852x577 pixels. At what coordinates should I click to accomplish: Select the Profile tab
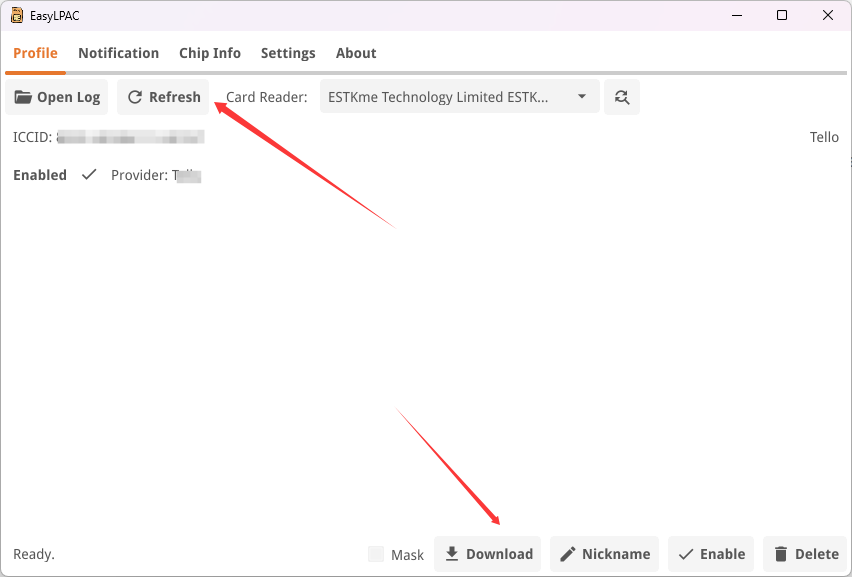click(x=35, y=53)
